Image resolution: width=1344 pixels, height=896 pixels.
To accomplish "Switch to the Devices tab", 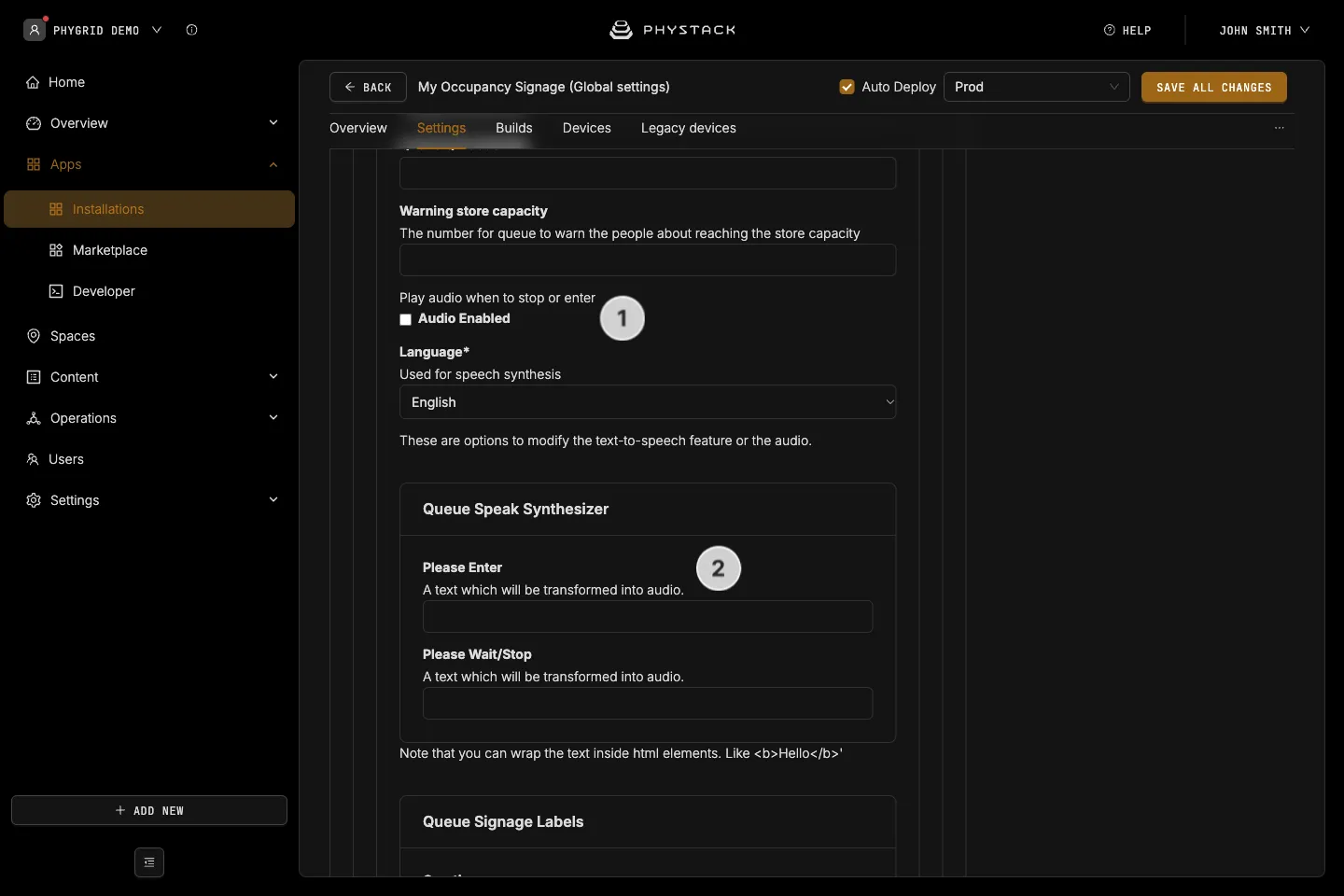I will [587, 128].
